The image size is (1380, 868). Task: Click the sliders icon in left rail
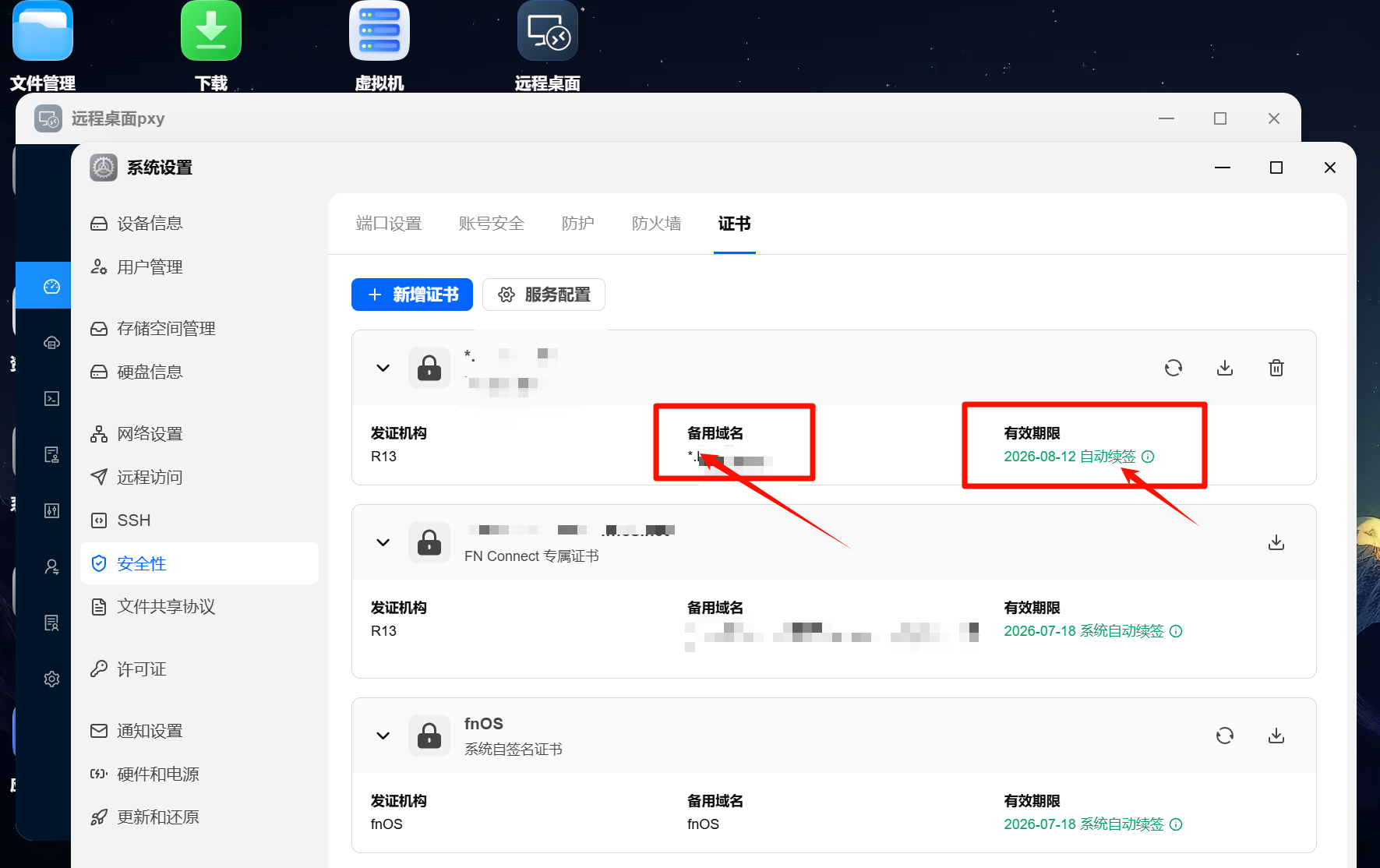click(x=51, y=510)
